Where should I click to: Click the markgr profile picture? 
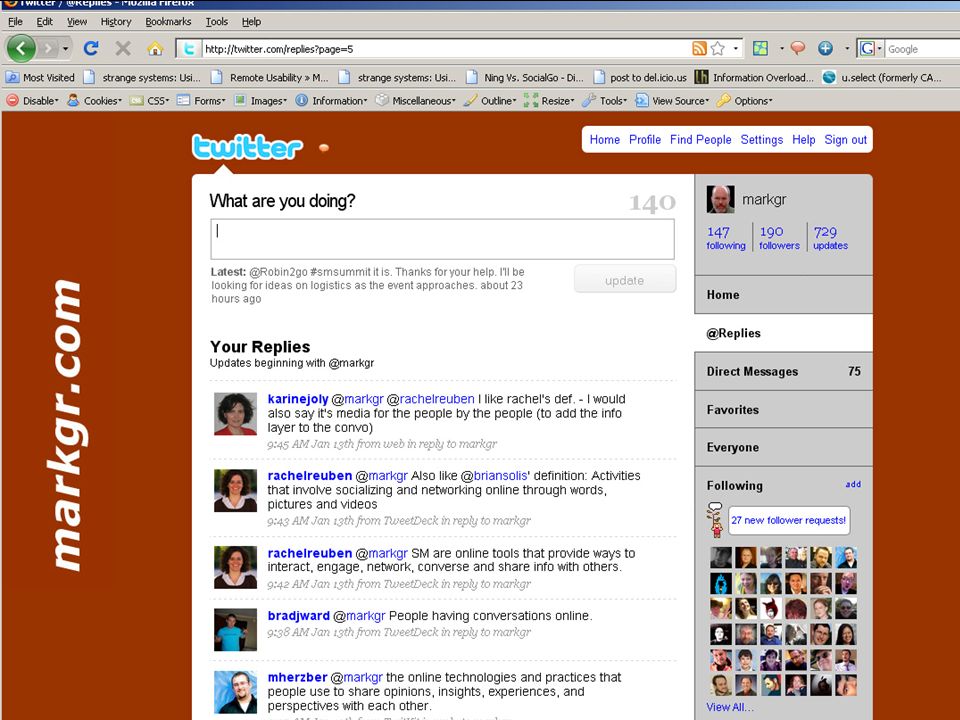[x=721, y=200]
